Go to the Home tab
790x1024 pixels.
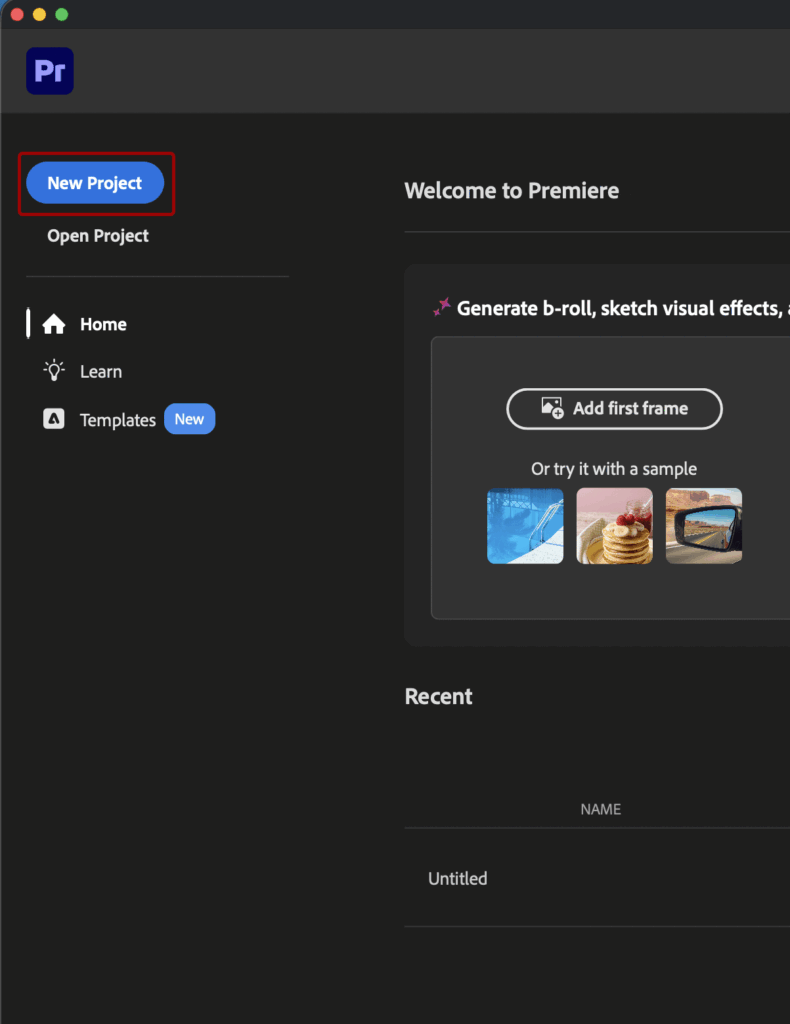pyautogui.click(x=103, y=325)
